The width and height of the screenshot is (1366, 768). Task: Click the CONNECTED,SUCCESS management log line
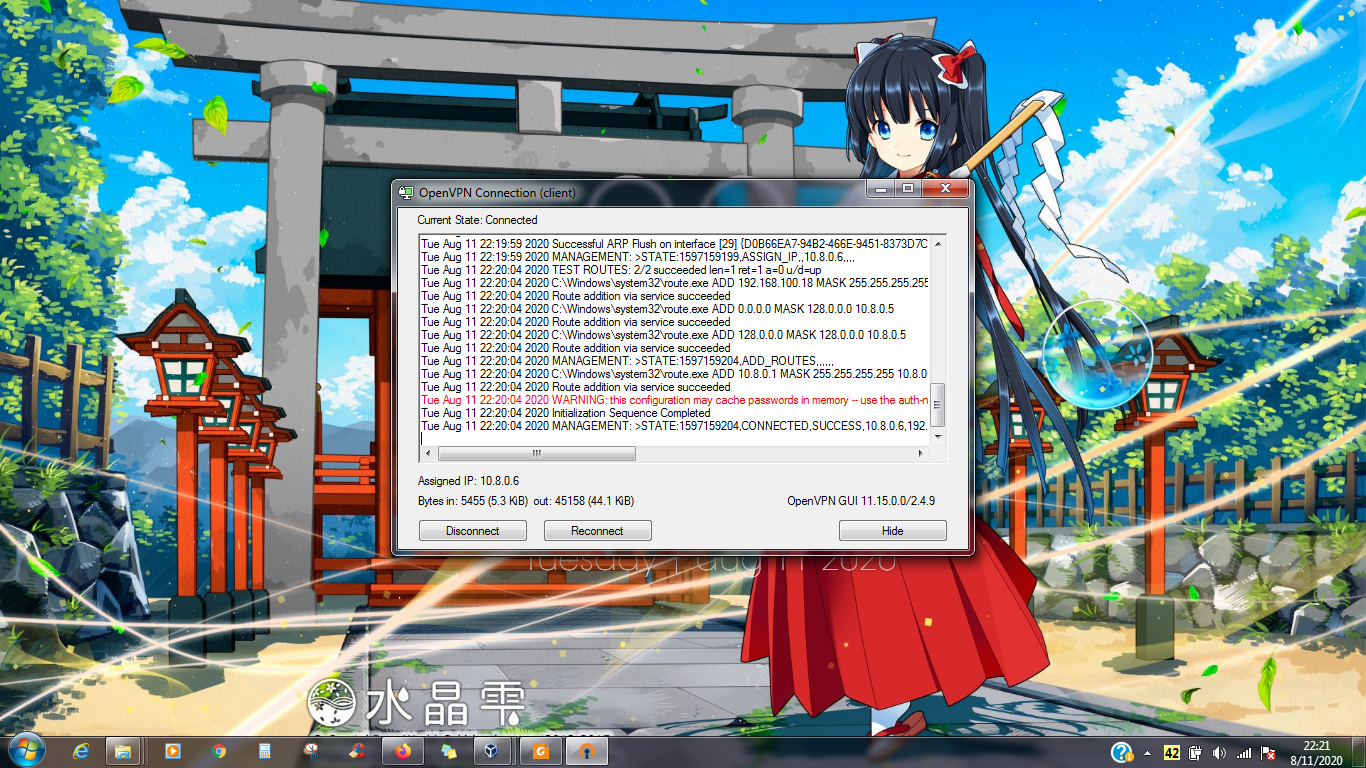[x=674, y=426]
